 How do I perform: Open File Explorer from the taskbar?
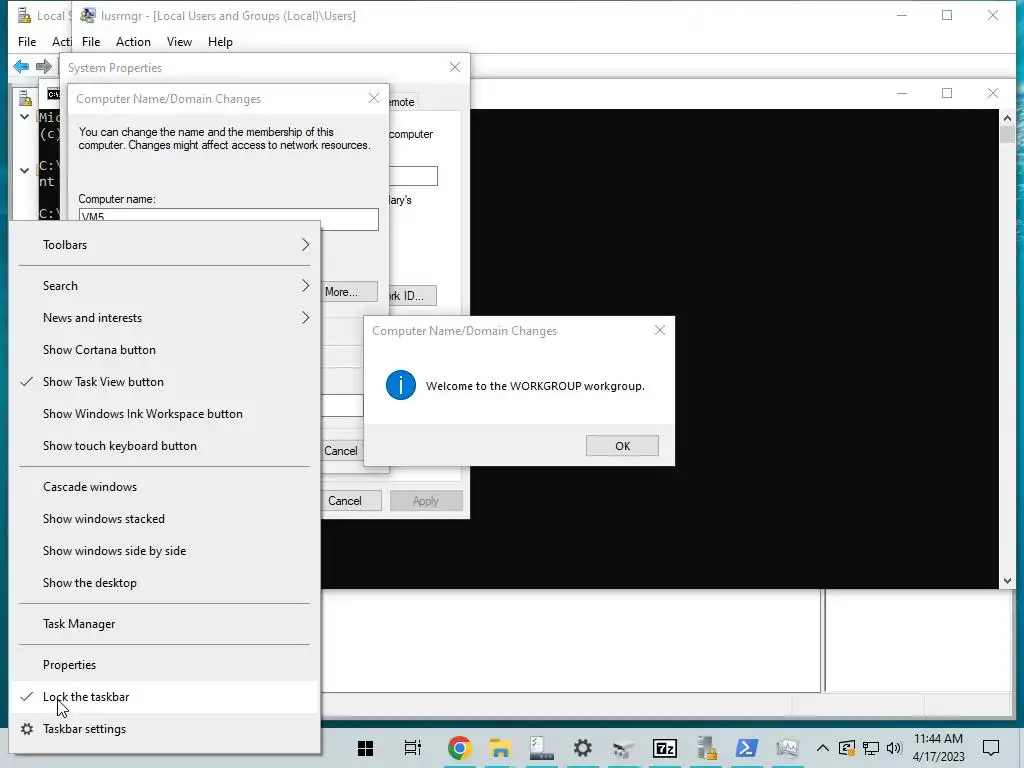[500, 748]
